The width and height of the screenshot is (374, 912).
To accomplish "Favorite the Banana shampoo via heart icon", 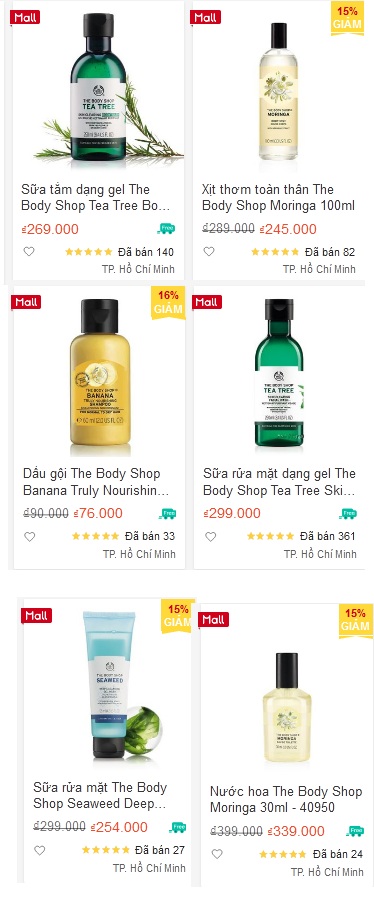I will coord(30,536).
